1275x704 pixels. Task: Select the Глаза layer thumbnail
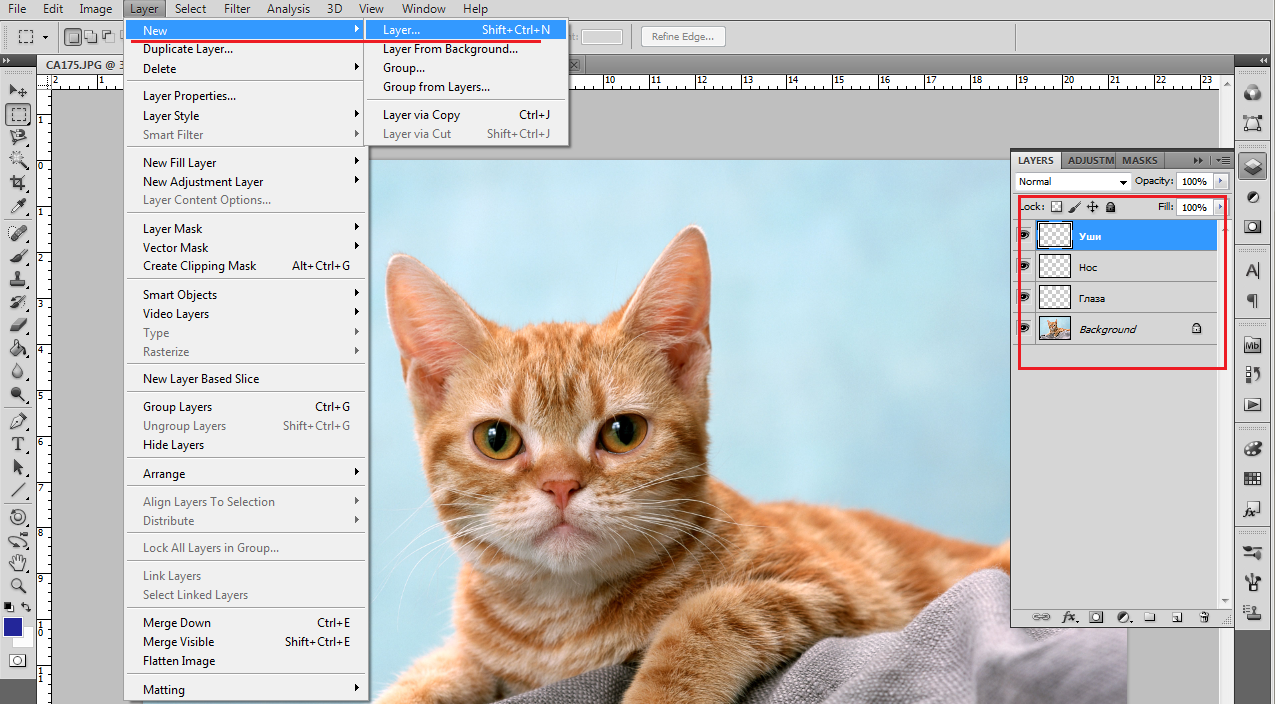[x=1054, y=297]
